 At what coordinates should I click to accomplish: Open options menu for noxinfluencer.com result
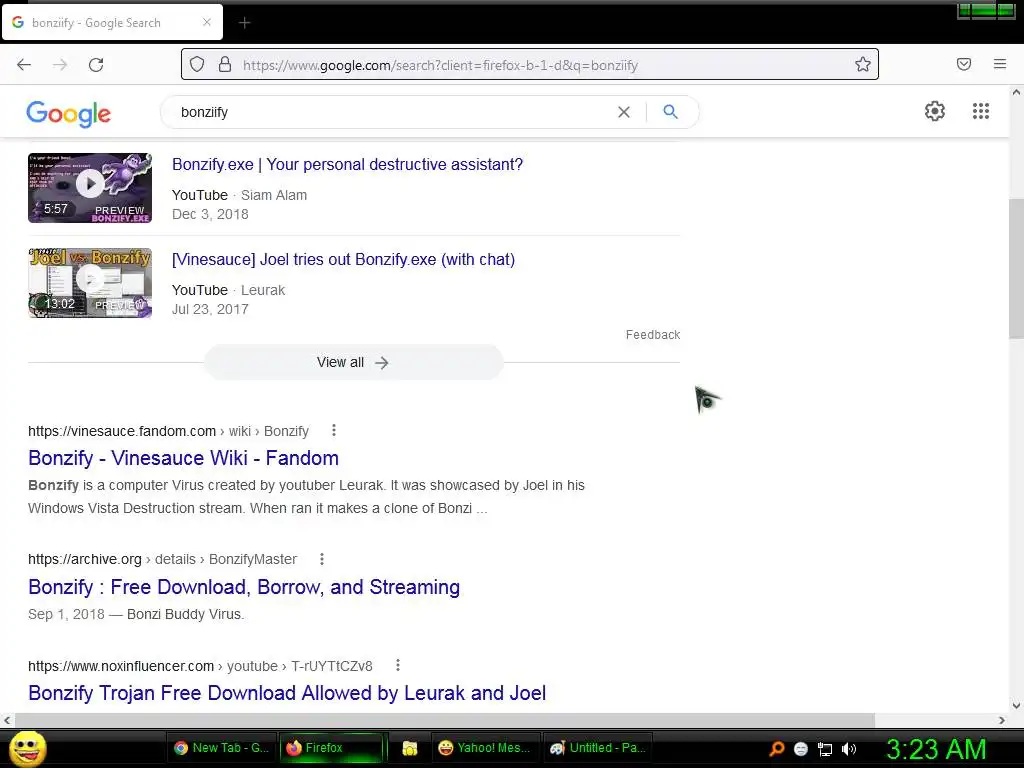(398, 665)
